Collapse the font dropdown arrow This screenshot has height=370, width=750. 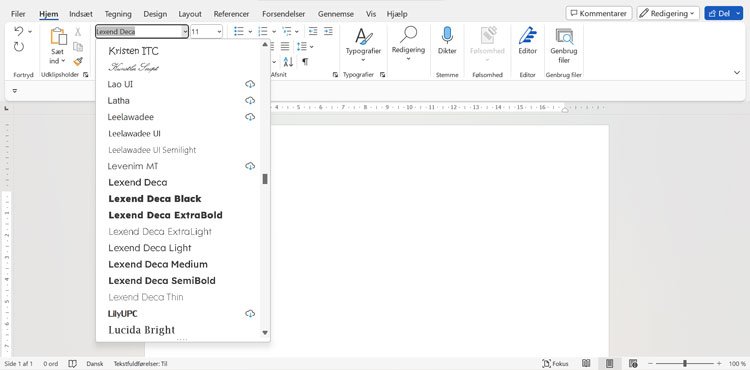(x=185, y=32)
